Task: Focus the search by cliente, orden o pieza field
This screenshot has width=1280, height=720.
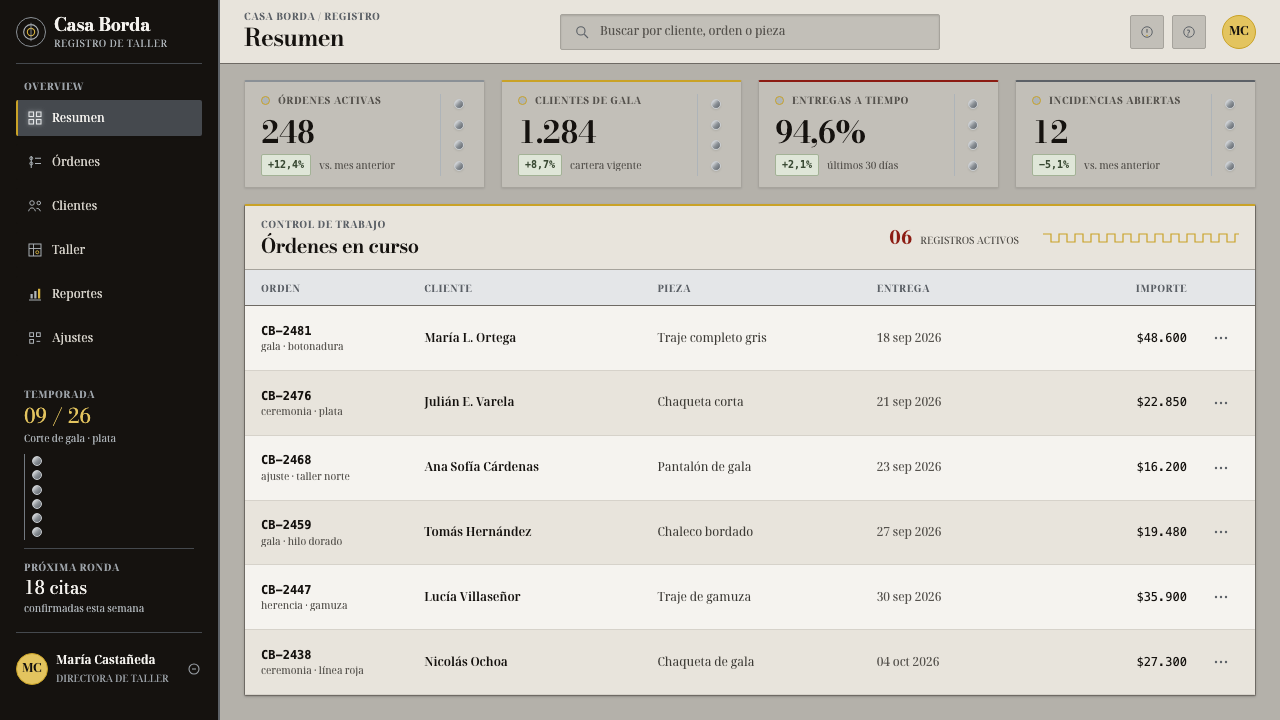Action: (750, 32)
